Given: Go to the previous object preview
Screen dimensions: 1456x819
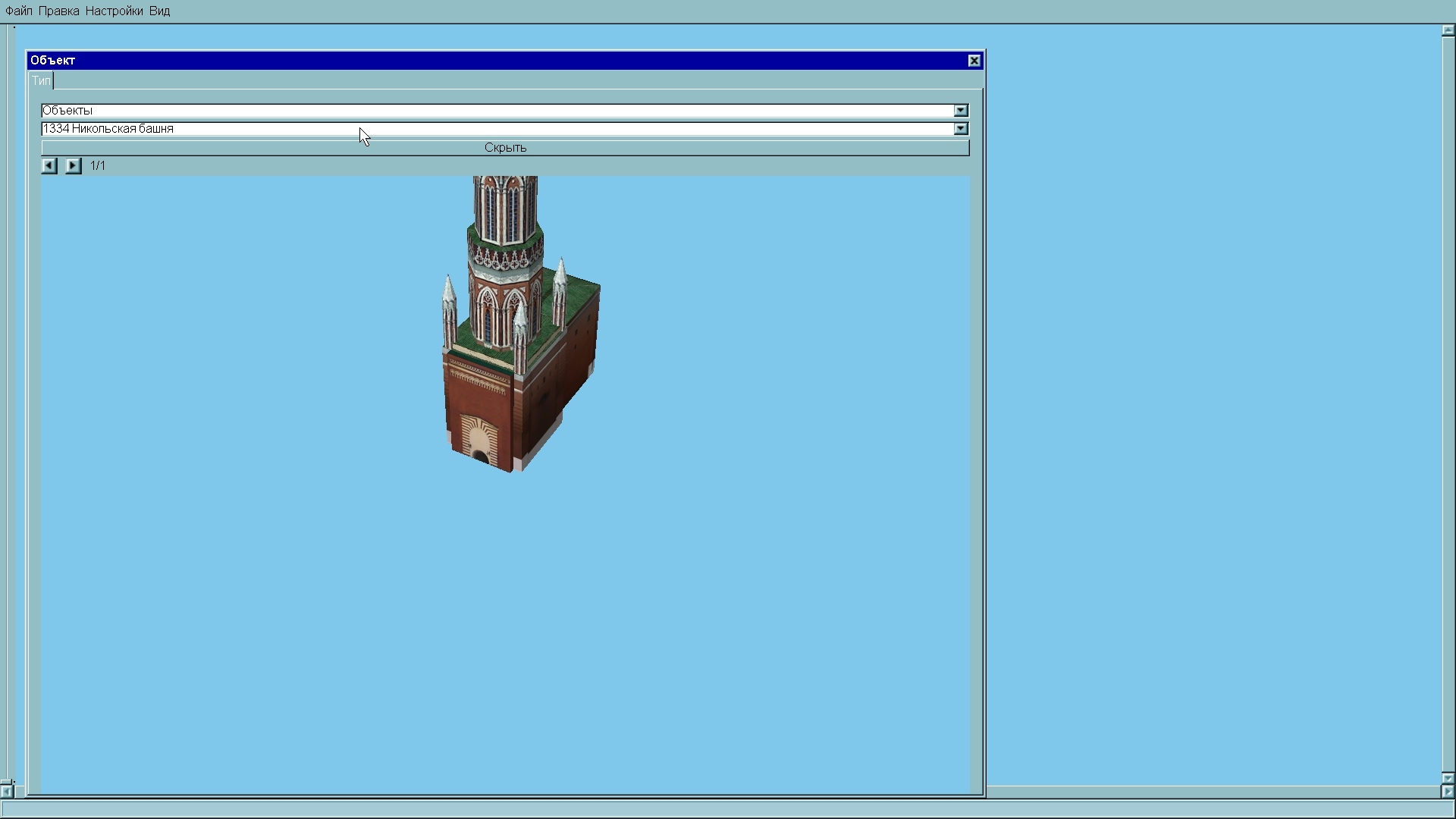Looking at the screenshot, I should pyautogui.click(x=49, y=165).
